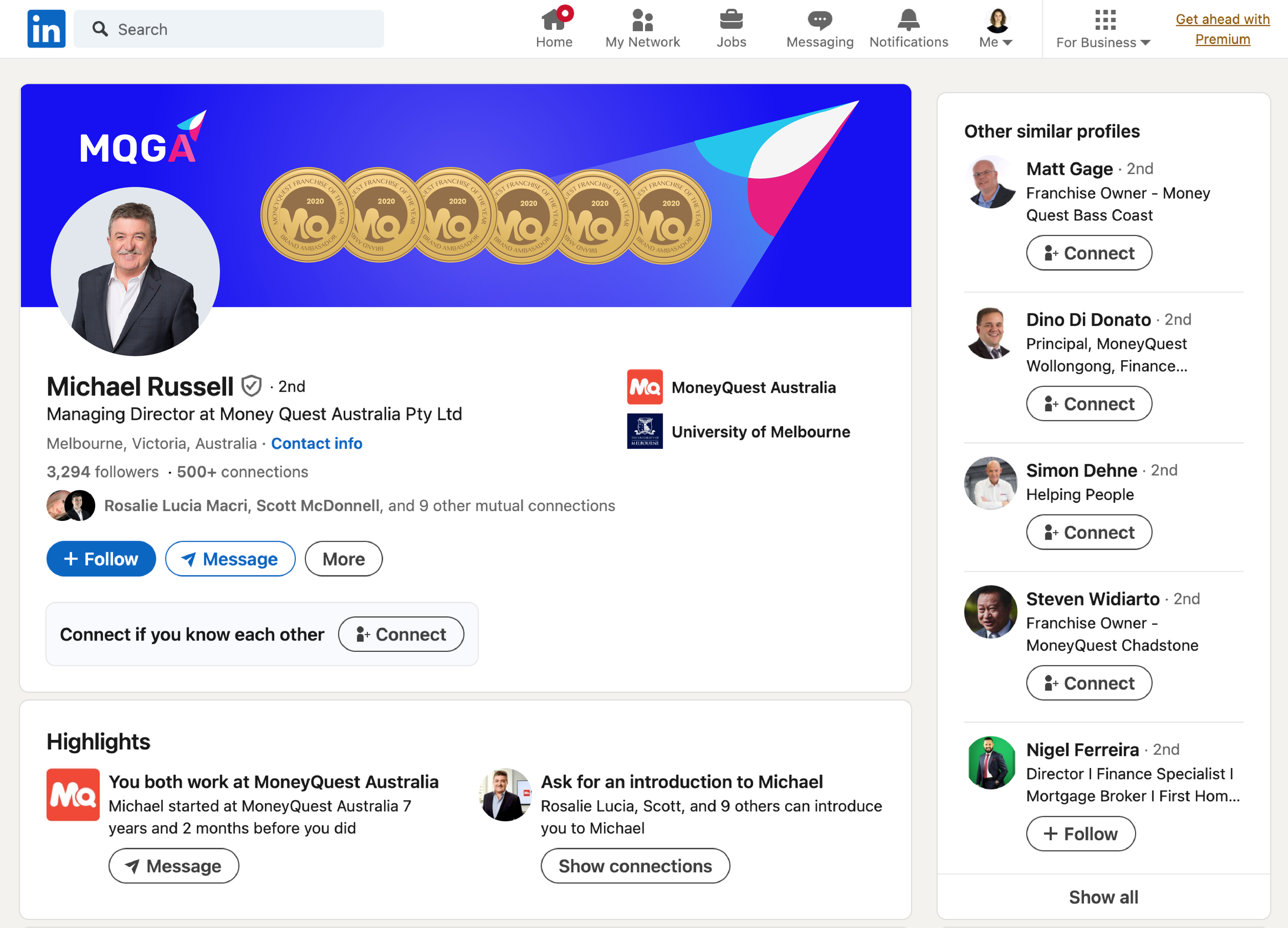Click 'You both work at MoneyQuest Australia' heading
The width and height of the screenshot is (1288, 928).
(x=274, y=782)
